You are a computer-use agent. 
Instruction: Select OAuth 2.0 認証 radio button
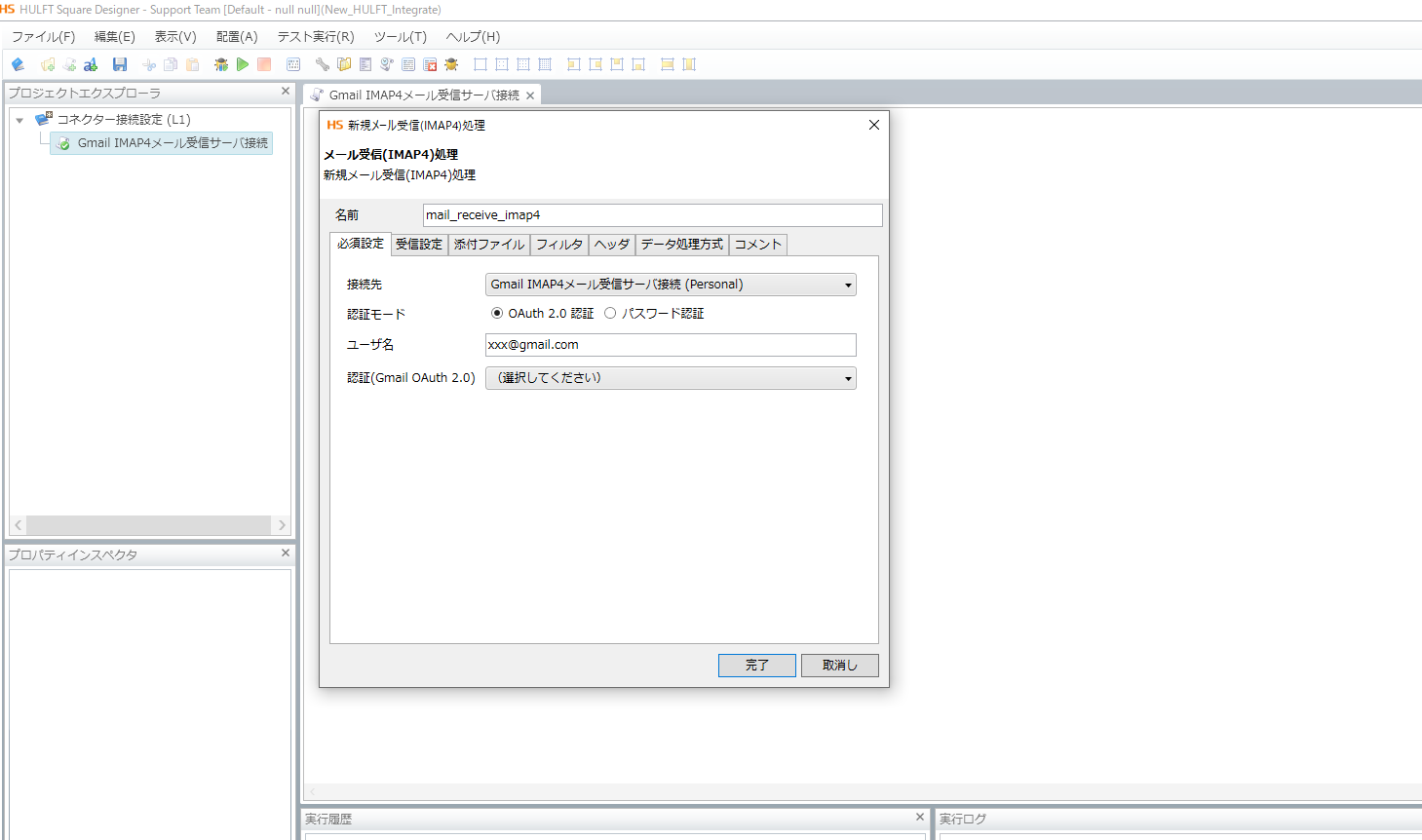tap(497, 313)
